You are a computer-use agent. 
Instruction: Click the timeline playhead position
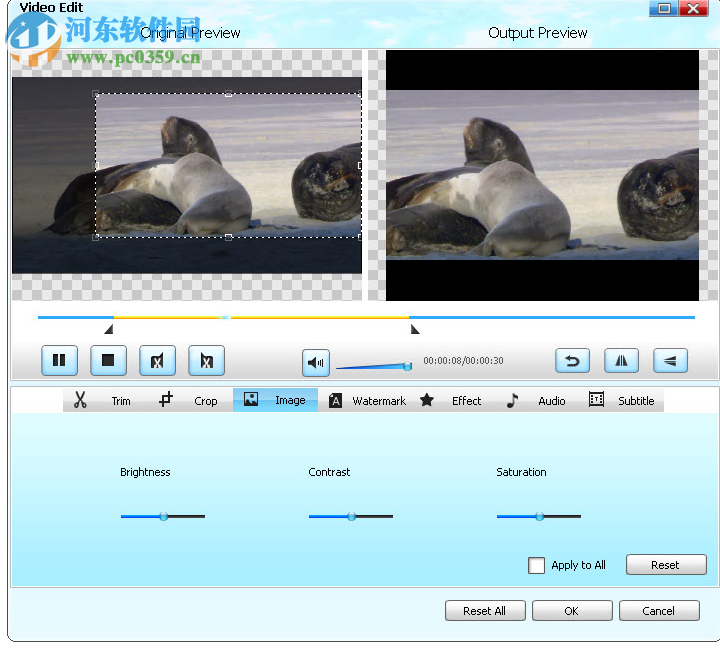[226, 317]
